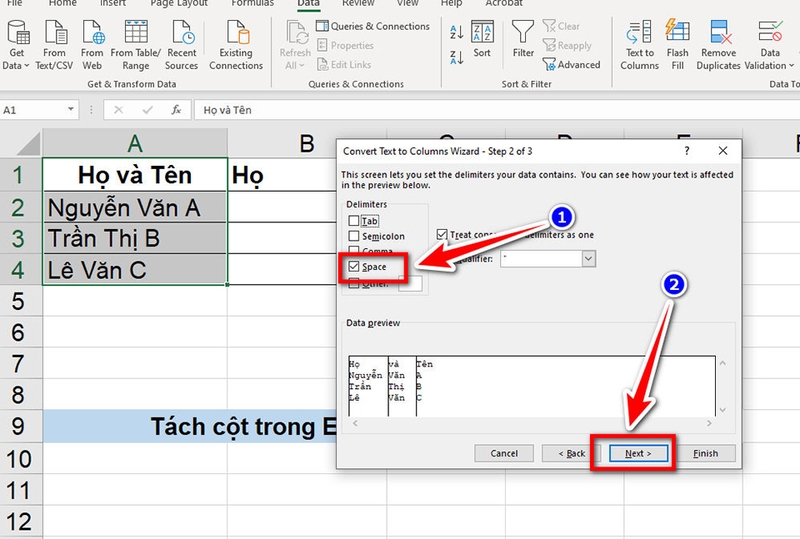The image size is (800, 539).
Task: Open the Formulas ribbon tab
Action: pyautogui.click(x=253, y=3)
